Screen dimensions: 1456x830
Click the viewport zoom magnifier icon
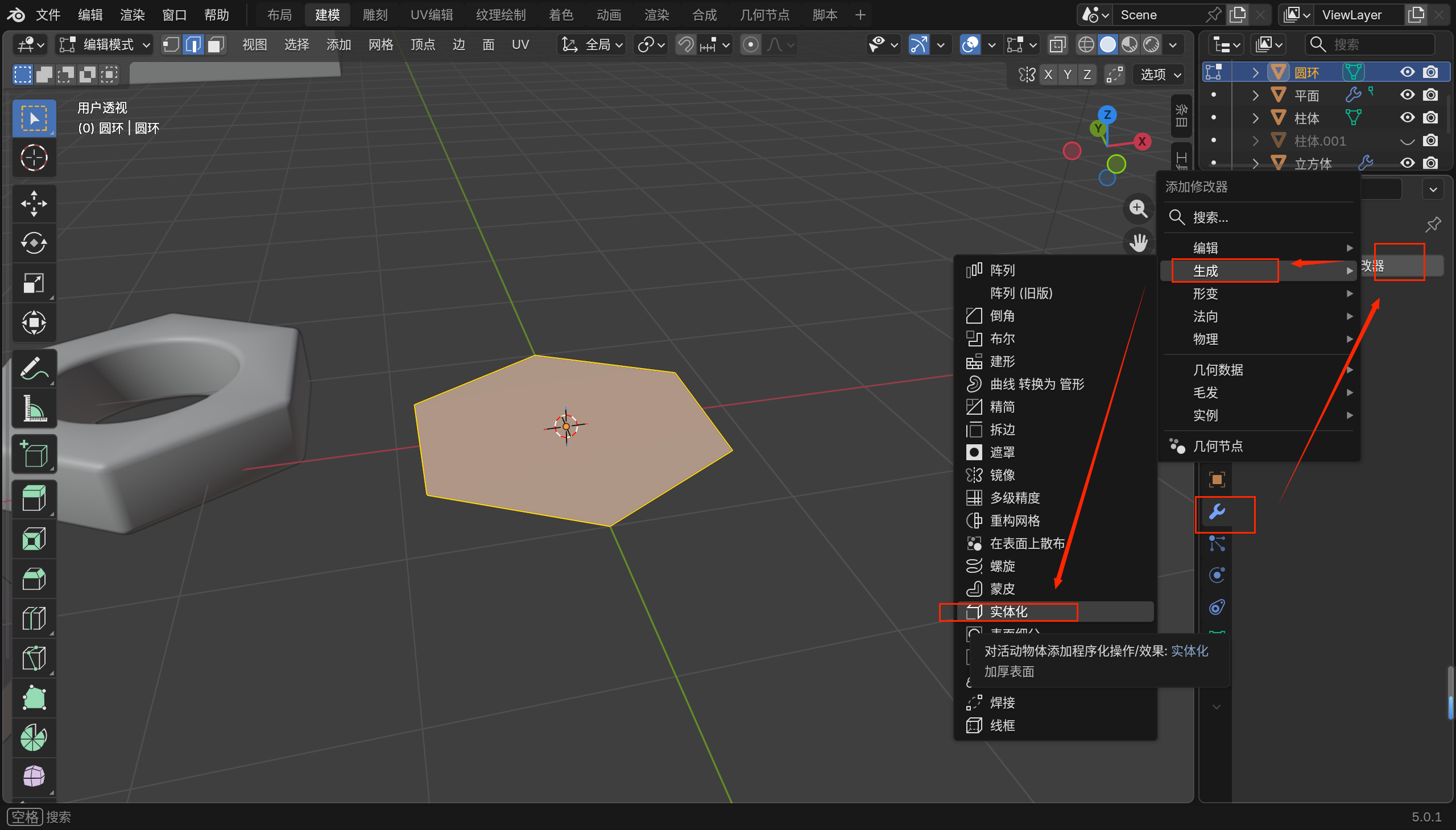click(1138, 208)
